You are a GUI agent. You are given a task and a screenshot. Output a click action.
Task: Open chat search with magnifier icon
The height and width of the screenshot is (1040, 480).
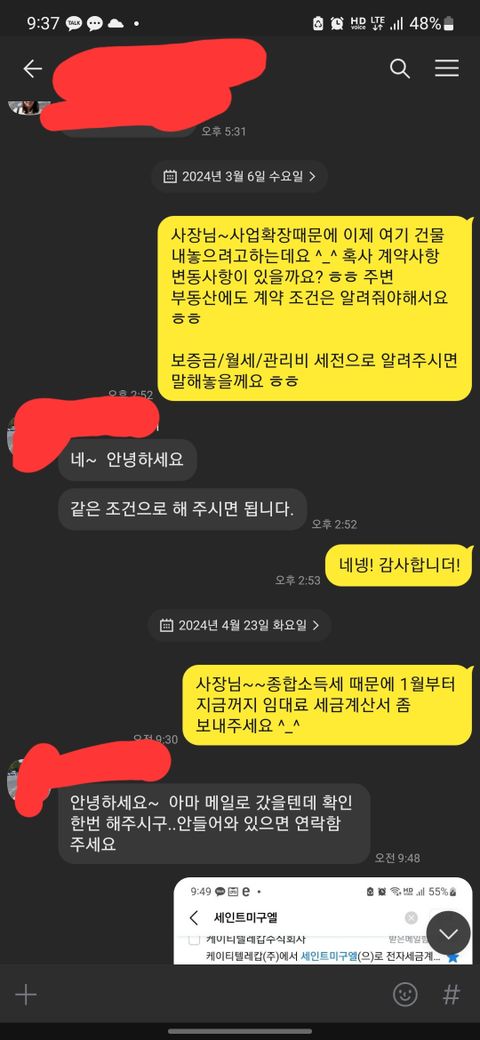[x=400, y=69]
